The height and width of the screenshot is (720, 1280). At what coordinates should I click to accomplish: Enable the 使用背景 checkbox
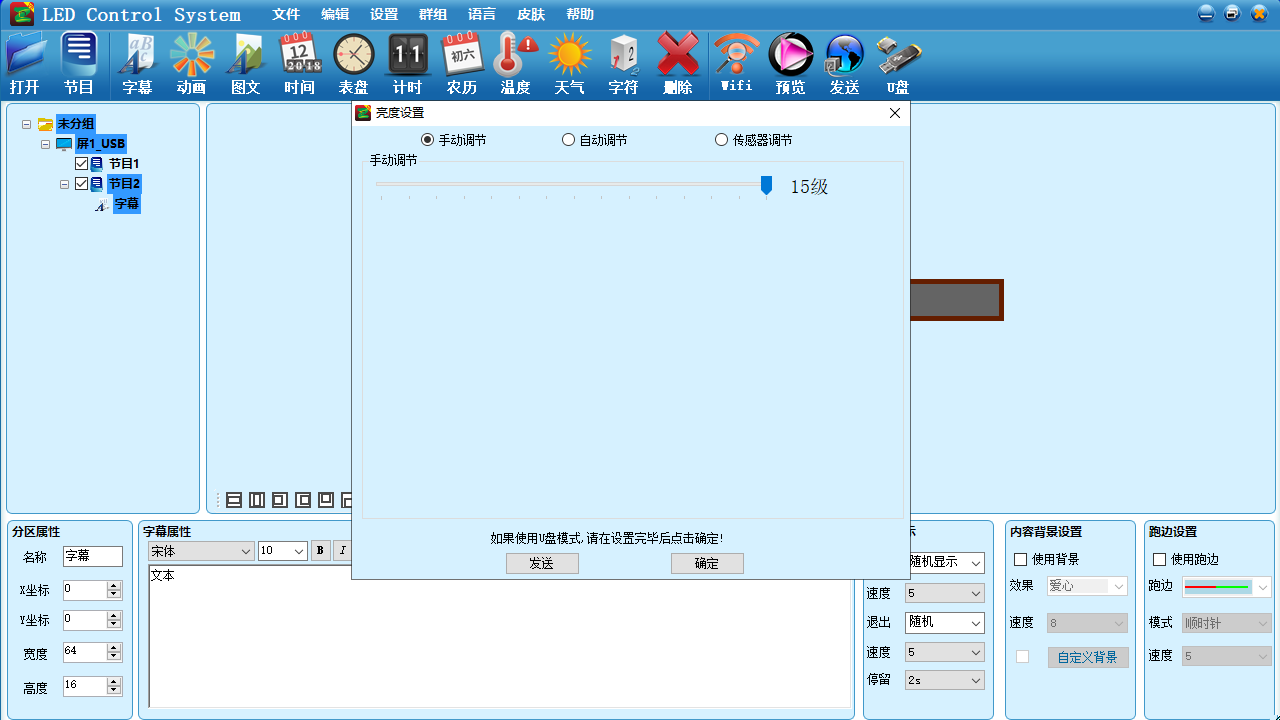(x=1019, y=559)
